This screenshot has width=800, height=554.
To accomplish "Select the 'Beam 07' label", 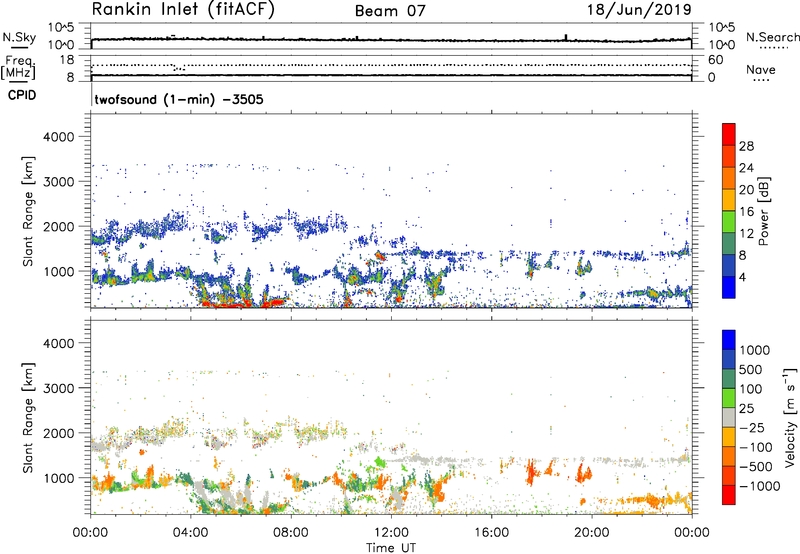I will [x=390, y=11].
